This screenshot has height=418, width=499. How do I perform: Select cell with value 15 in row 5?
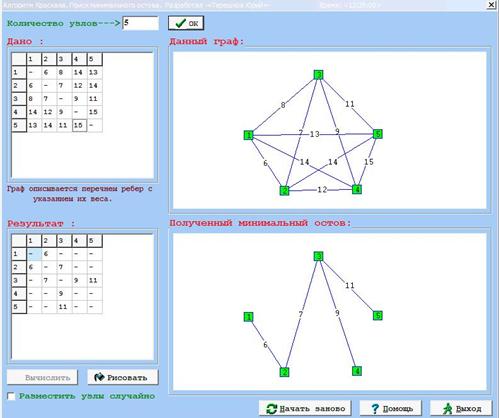point(80,125)
